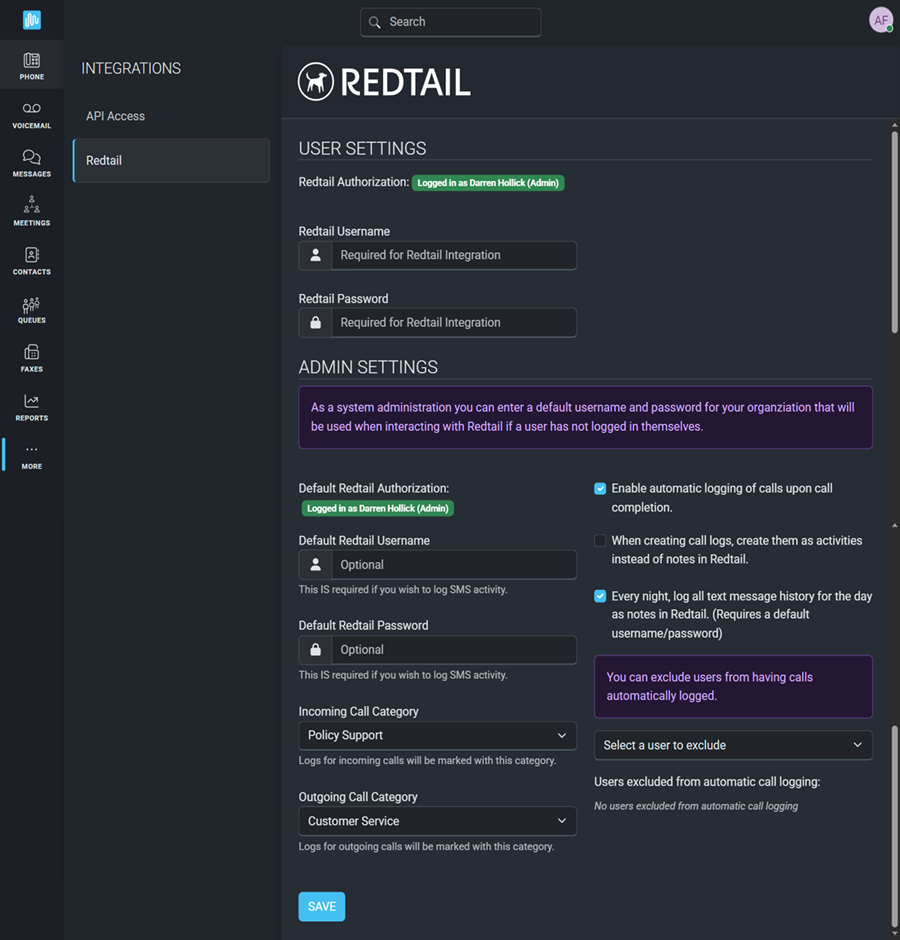Open the Select a user to exclude dropdown
This screenshot has height=940, width=900.
click(732, 745)
